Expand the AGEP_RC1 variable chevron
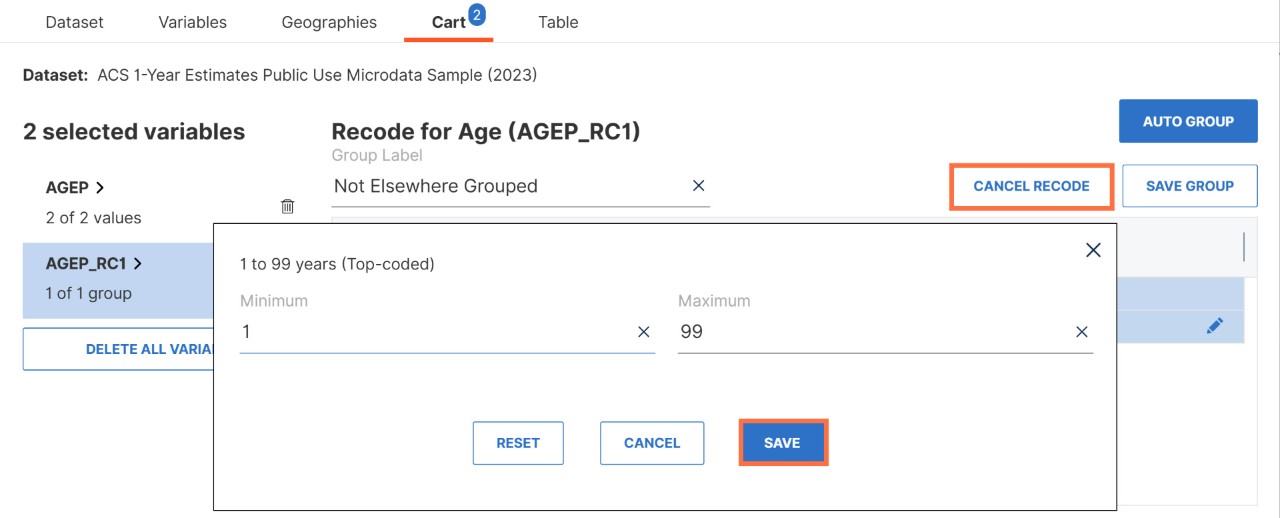This screenshot has height=518, width=1280. pos(137,264)
